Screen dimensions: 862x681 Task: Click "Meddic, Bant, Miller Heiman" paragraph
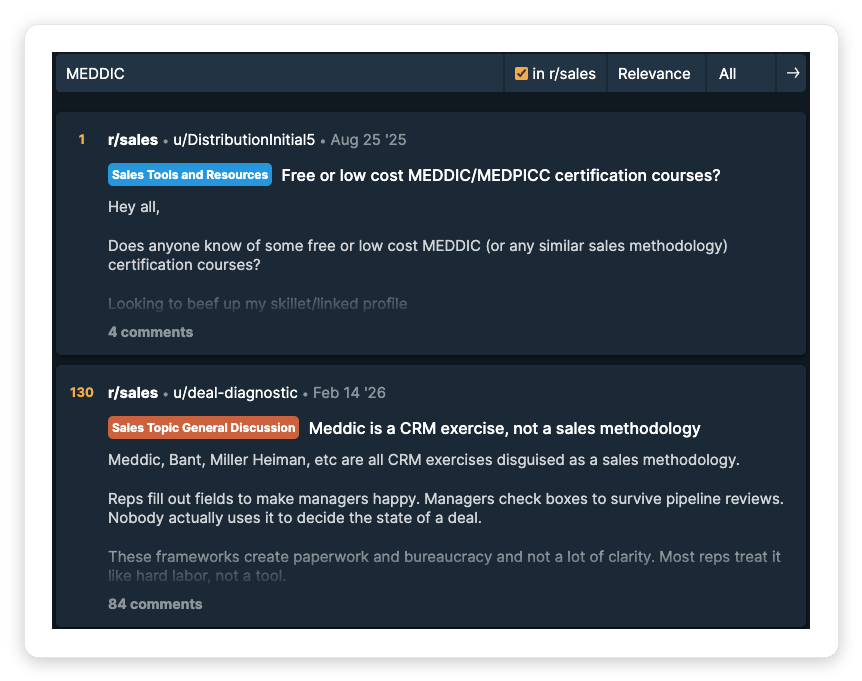coord(424,459)
